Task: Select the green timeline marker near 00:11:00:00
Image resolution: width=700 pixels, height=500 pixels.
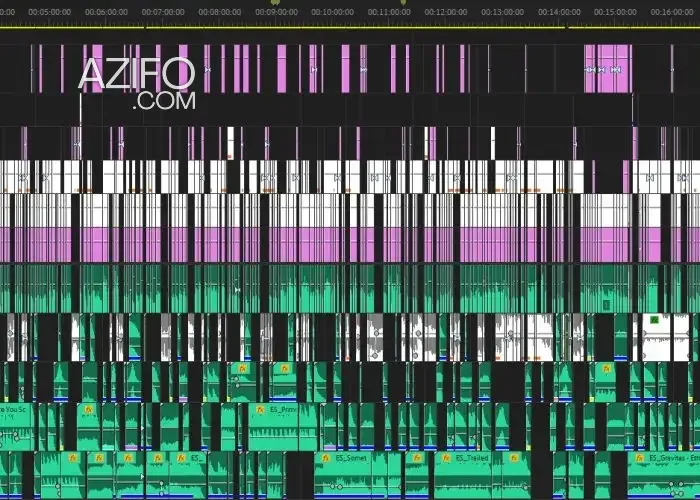Action: tap(403, 2)
